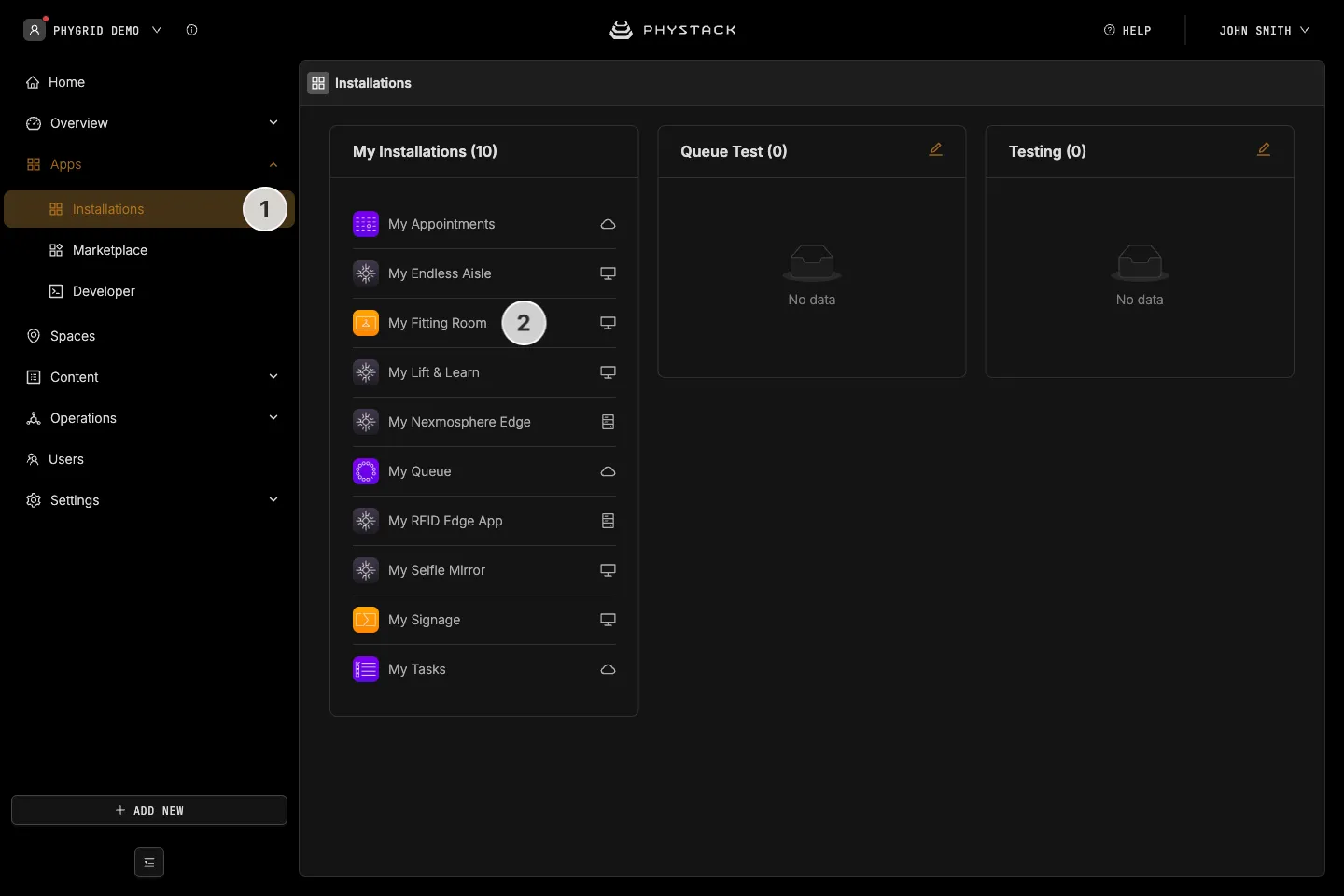Click the orange My Fitting Room app icon
The width and height of the screenshot is (1344, 896).
(x=366, y=323)
